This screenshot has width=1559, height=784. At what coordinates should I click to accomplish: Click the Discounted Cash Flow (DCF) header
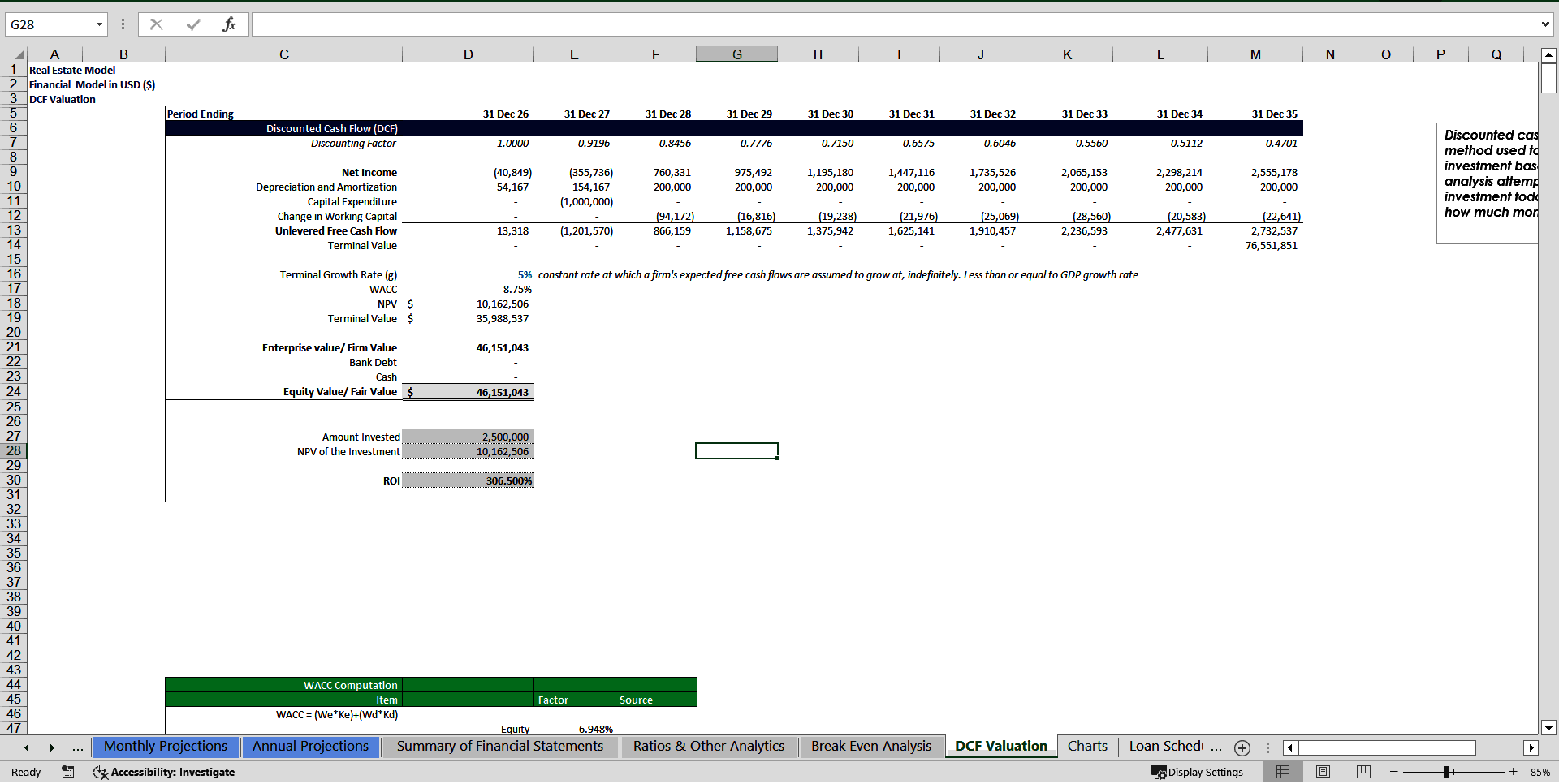pos(331,128)
